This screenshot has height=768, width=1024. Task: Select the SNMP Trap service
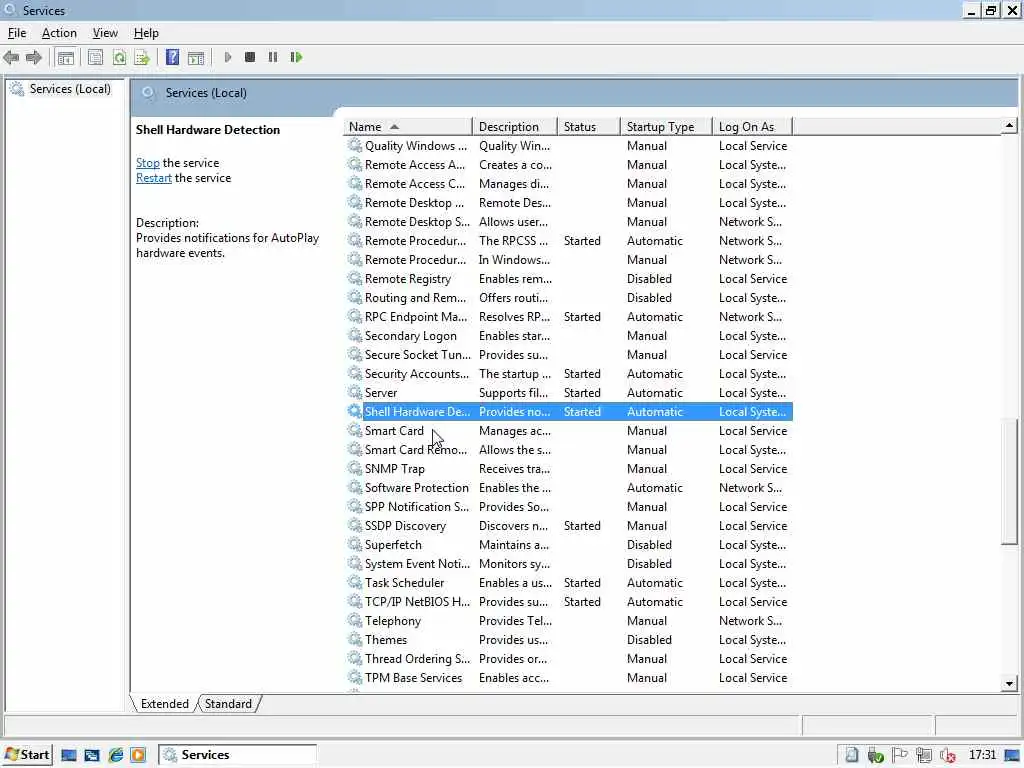568,468
